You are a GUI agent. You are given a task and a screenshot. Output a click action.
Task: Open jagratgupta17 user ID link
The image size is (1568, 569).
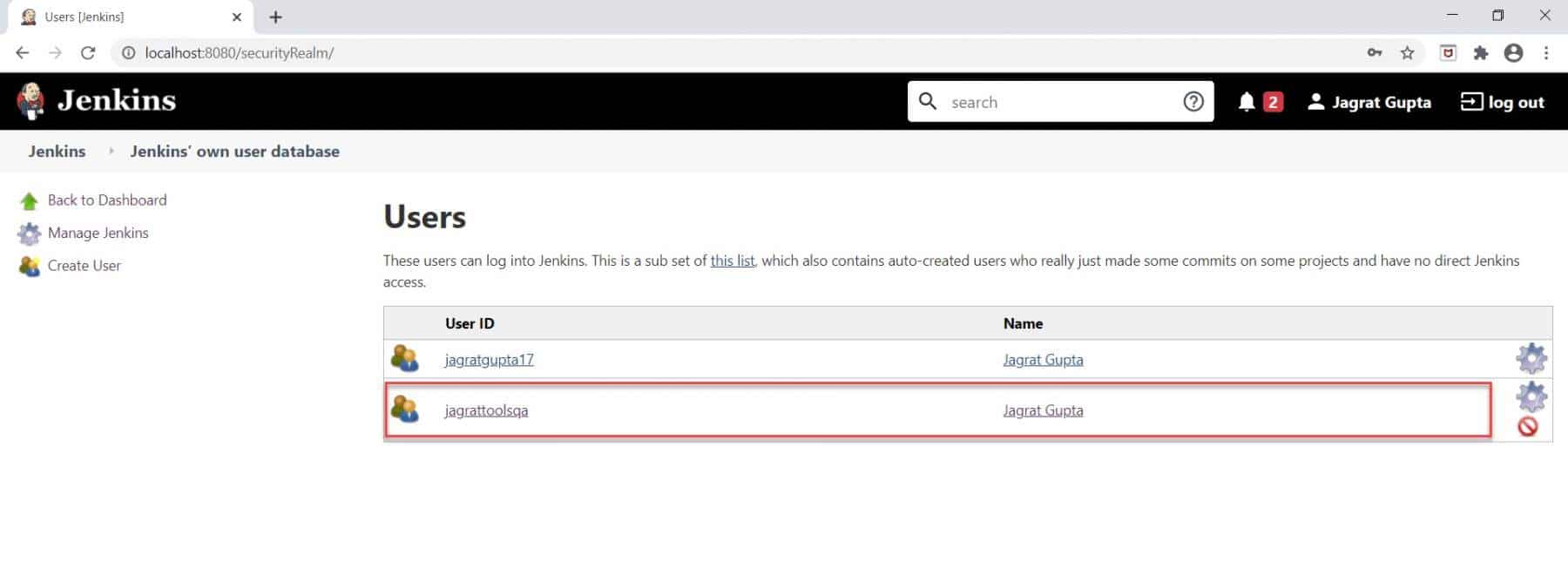(x=489, y=360)
